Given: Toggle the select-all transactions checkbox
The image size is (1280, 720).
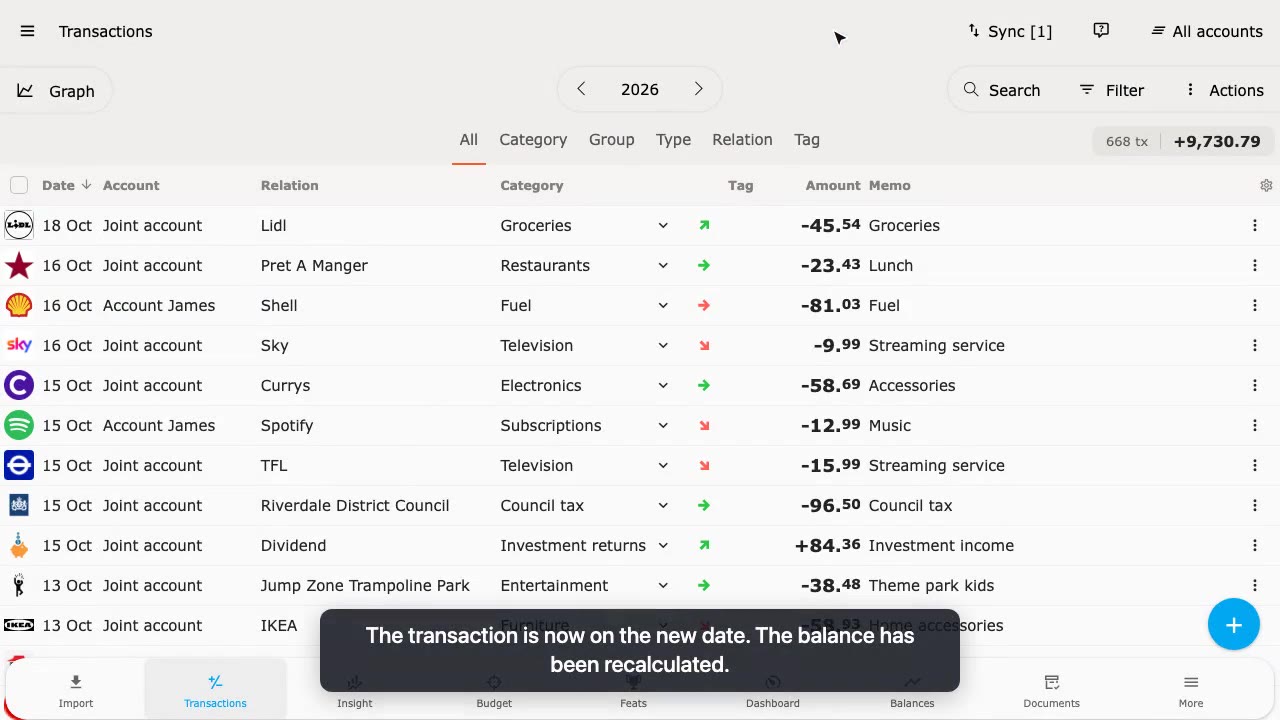Looking at the screenshot, I should tap(19, 185).
